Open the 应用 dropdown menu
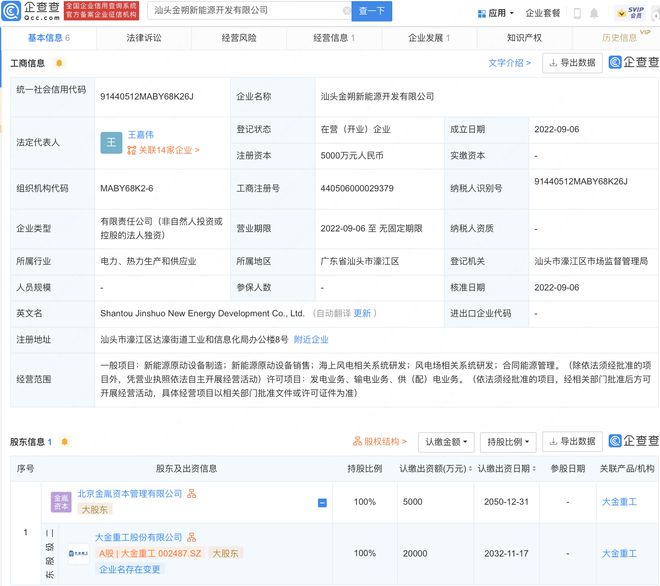Viewport: 660px width, 586px height. pos(496,13)
